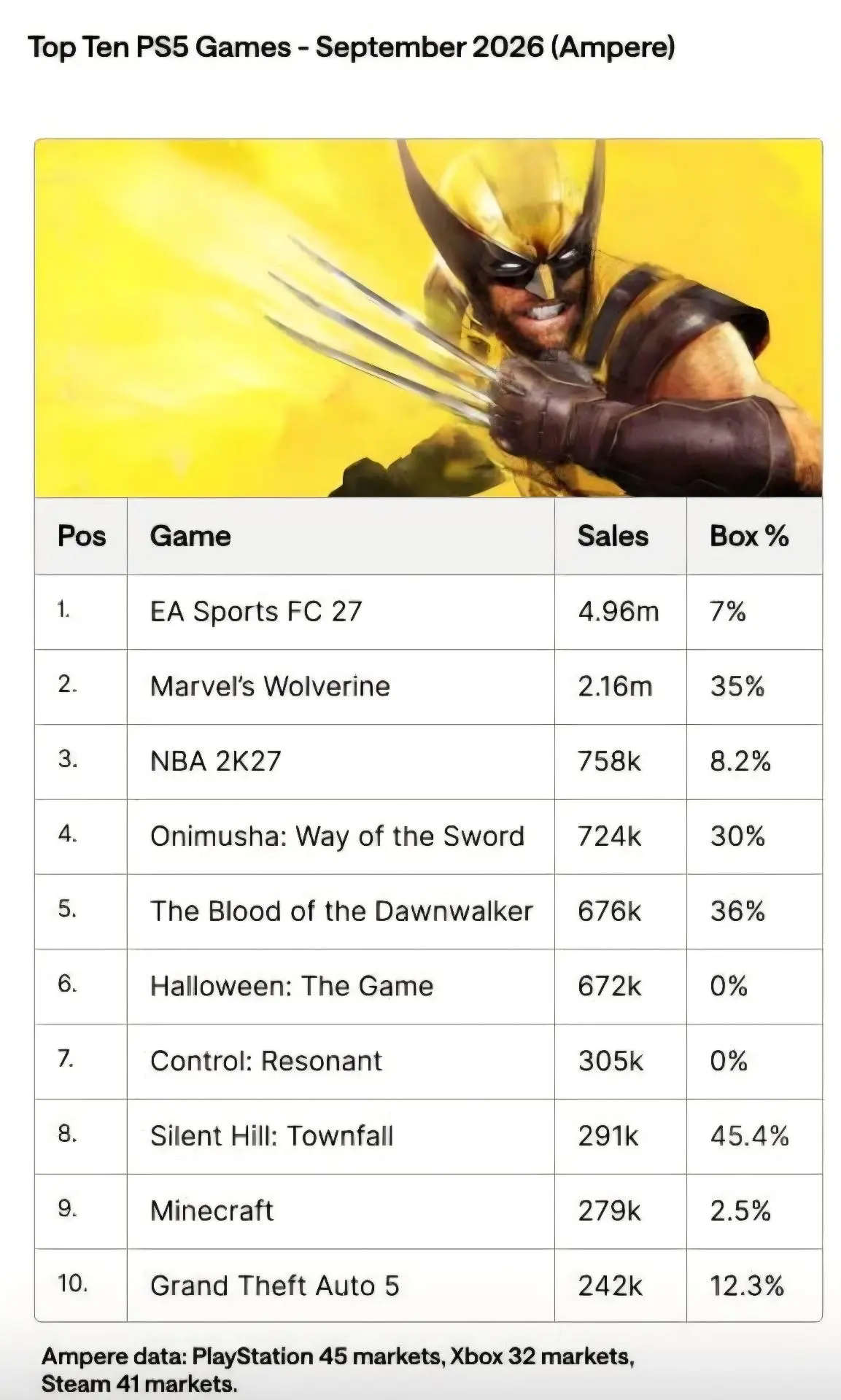Click Marvel's Wolverine game name
The image size is (841, 1400).
[270, 686]
